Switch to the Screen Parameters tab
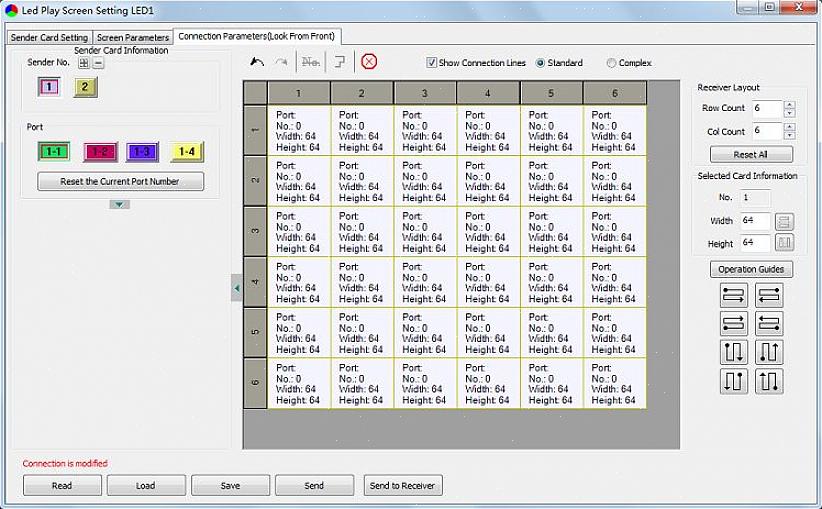Viewport: 822px width, 509px height. 133,37
